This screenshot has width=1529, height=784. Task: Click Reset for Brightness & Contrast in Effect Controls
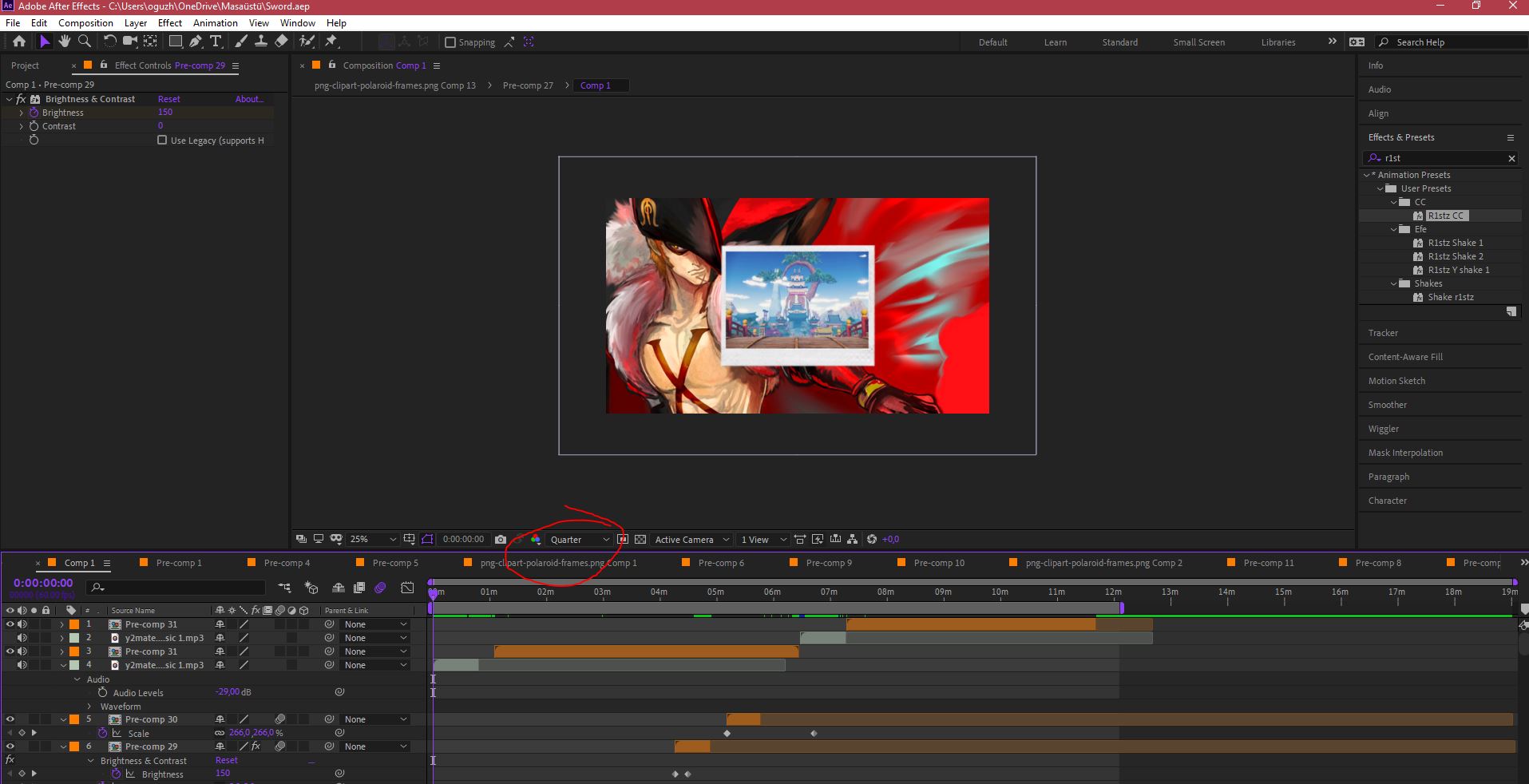tap(168, 99)
